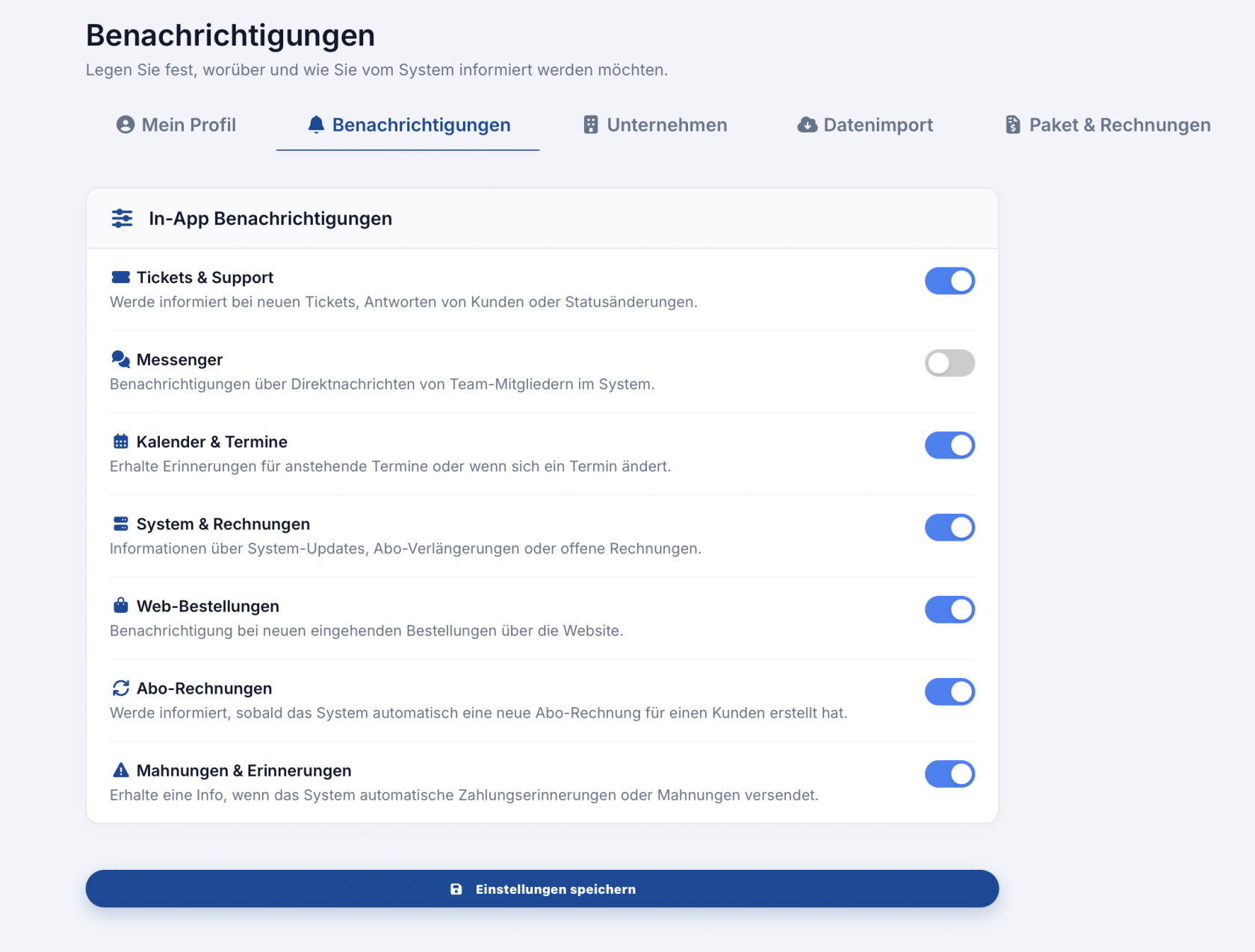
Task: Click description about automatisch neue Abo-Rechnung
Action: click(x=478, y=713)
